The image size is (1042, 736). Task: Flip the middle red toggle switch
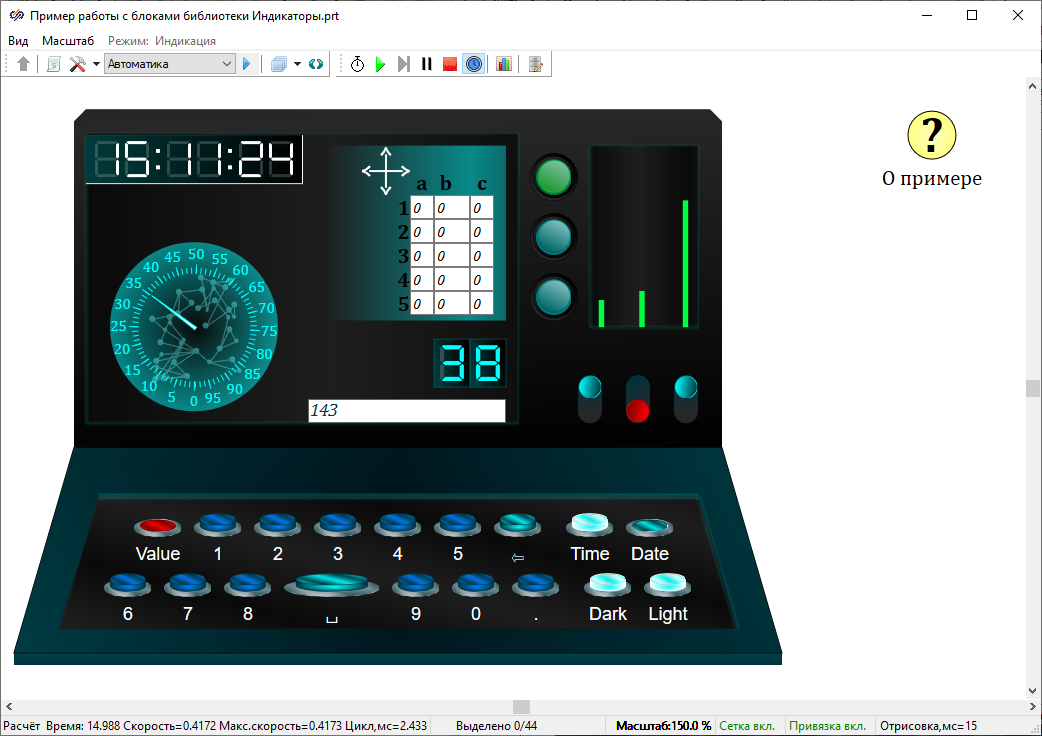click(638, 398)
